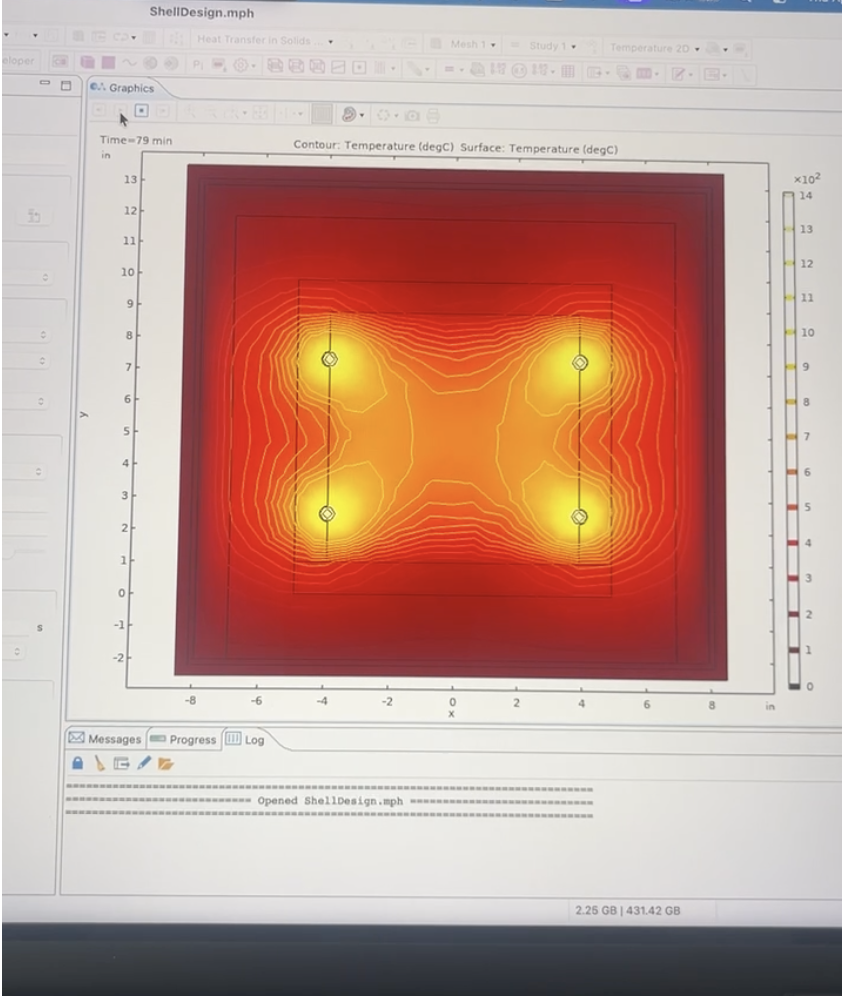Clear the Log with the broom icon
This screenshot has height=996, width=842.
click(99, 763)
